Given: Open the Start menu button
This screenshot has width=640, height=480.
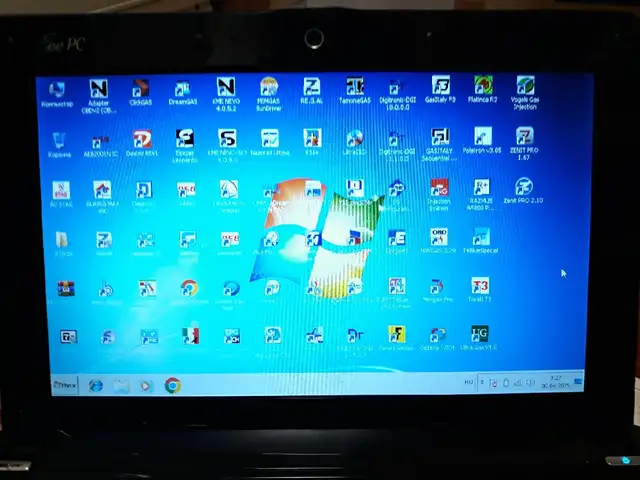Looking at the screenshot, I should (x=64, y=385).
